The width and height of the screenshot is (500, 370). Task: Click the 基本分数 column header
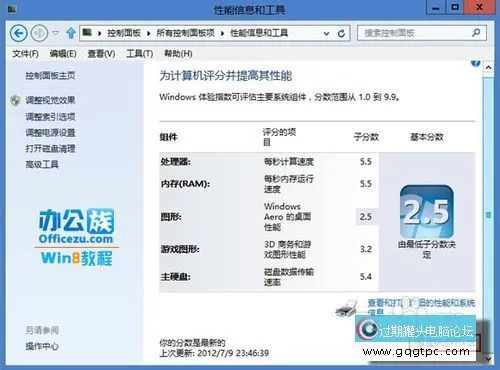tap(427, 137)
